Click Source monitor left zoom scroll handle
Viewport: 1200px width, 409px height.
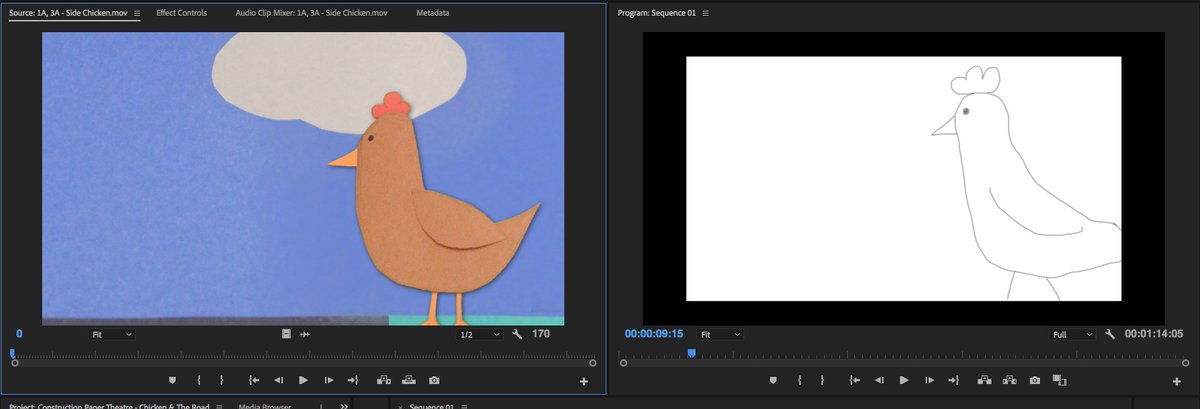14,363
